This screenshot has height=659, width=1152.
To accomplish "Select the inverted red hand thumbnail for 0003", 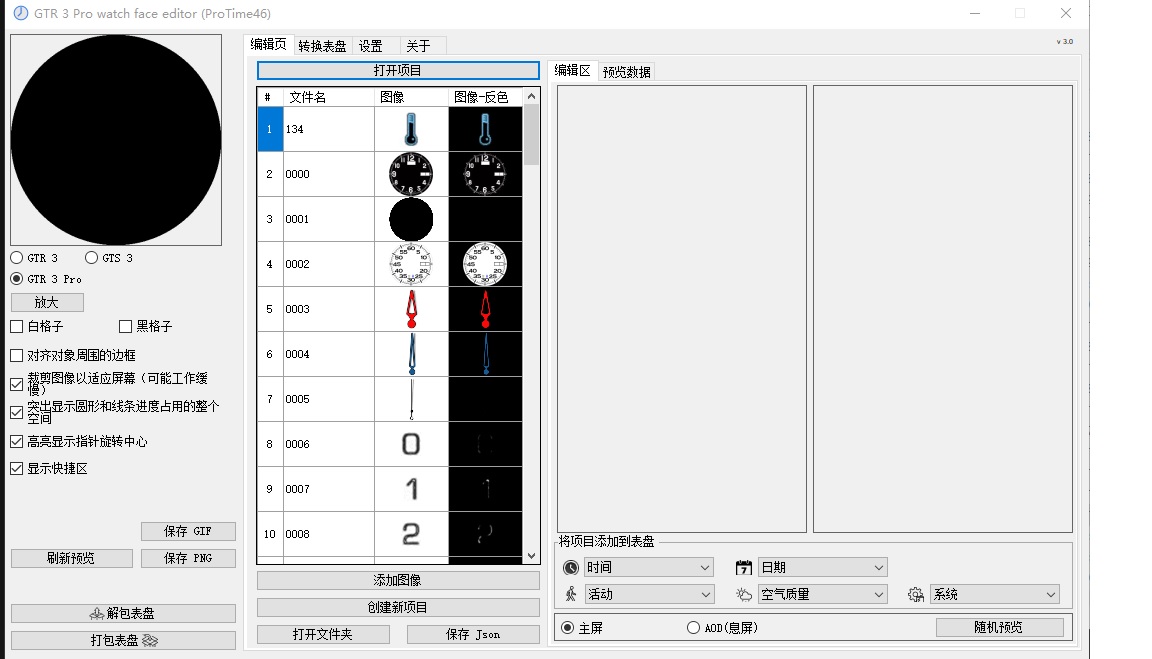I will [x=485, y=309].
